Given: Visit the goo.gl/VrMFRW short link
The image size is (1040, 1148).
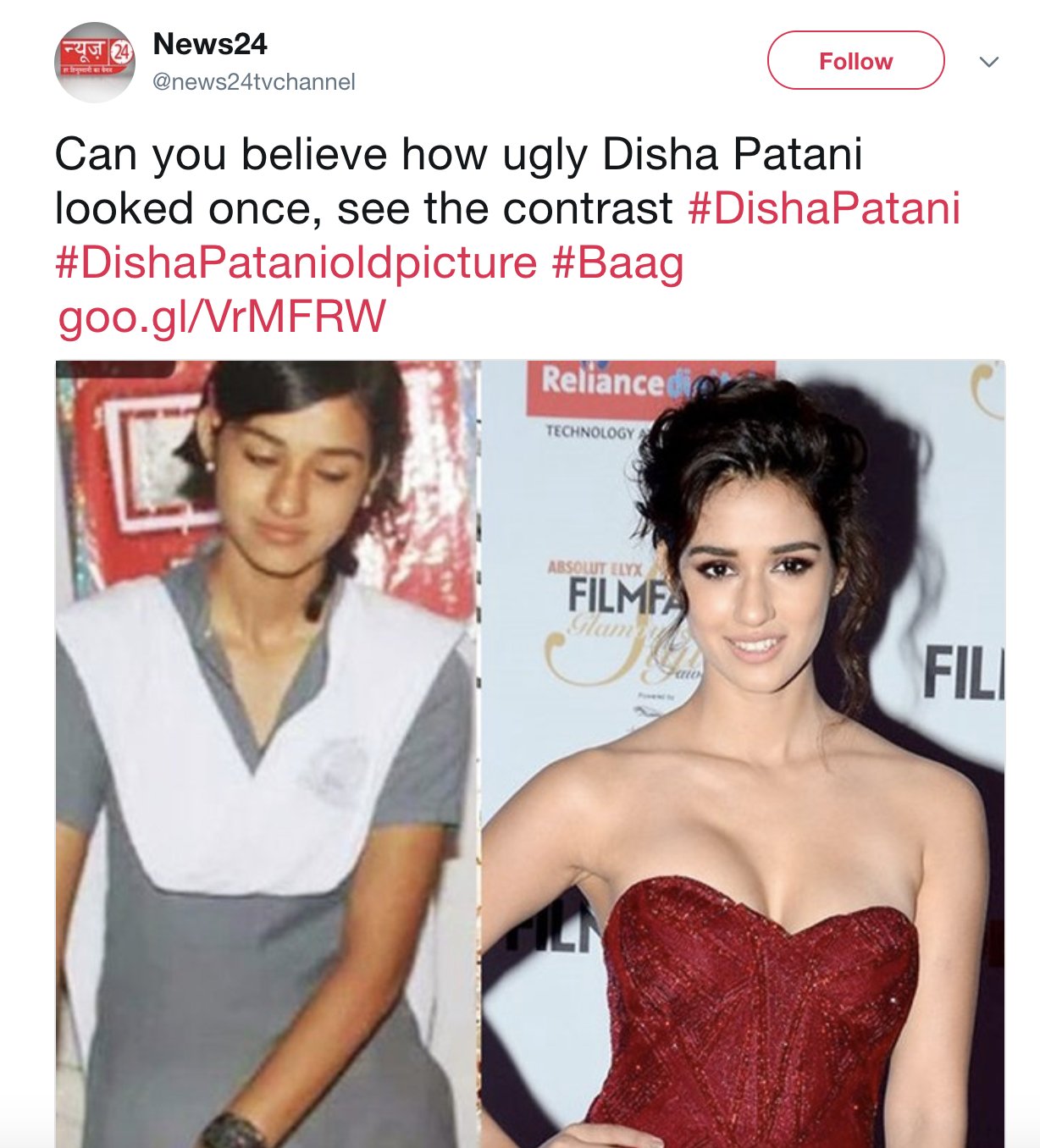Looking at the screenshot, I should tap(221, 317).
